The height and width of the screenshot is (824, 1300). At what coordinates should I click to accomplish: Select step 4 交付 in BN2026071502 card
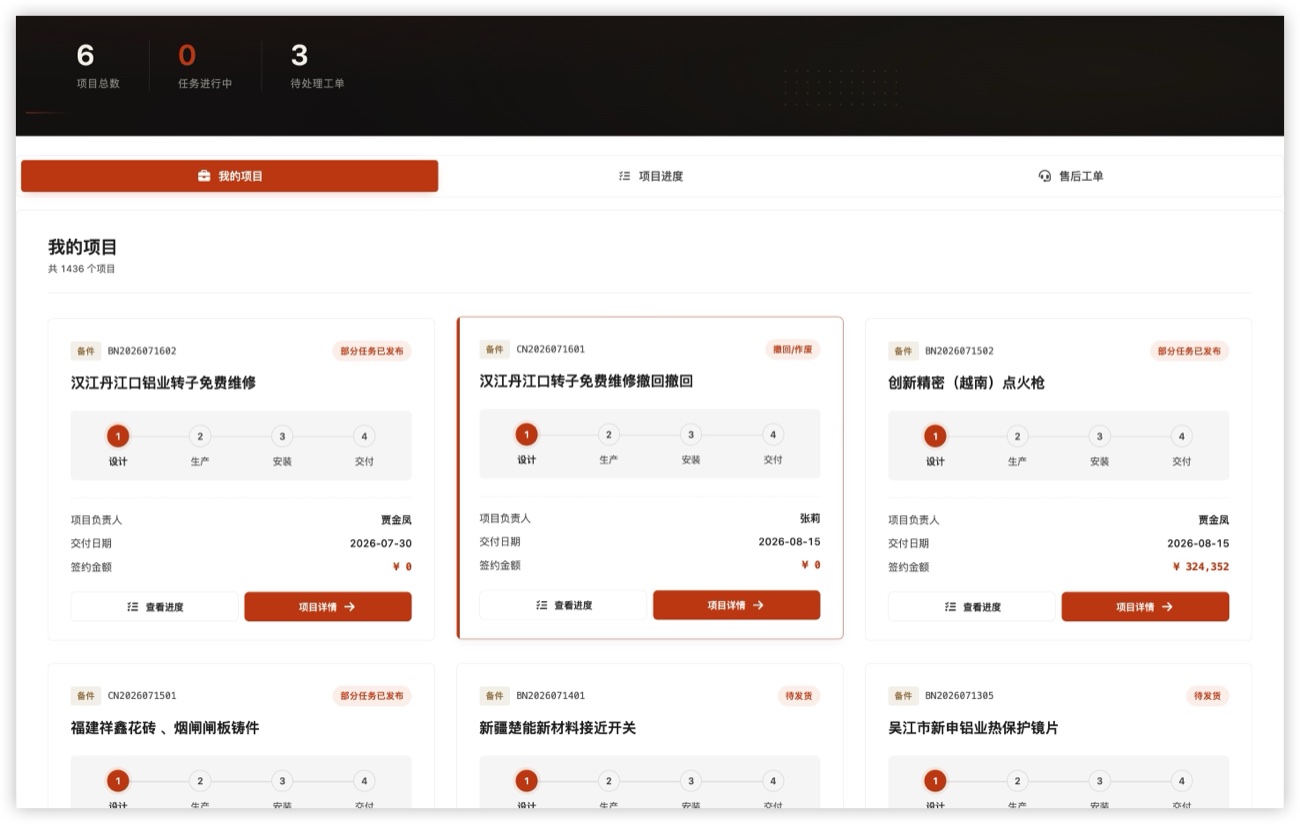click(1181, 436)
